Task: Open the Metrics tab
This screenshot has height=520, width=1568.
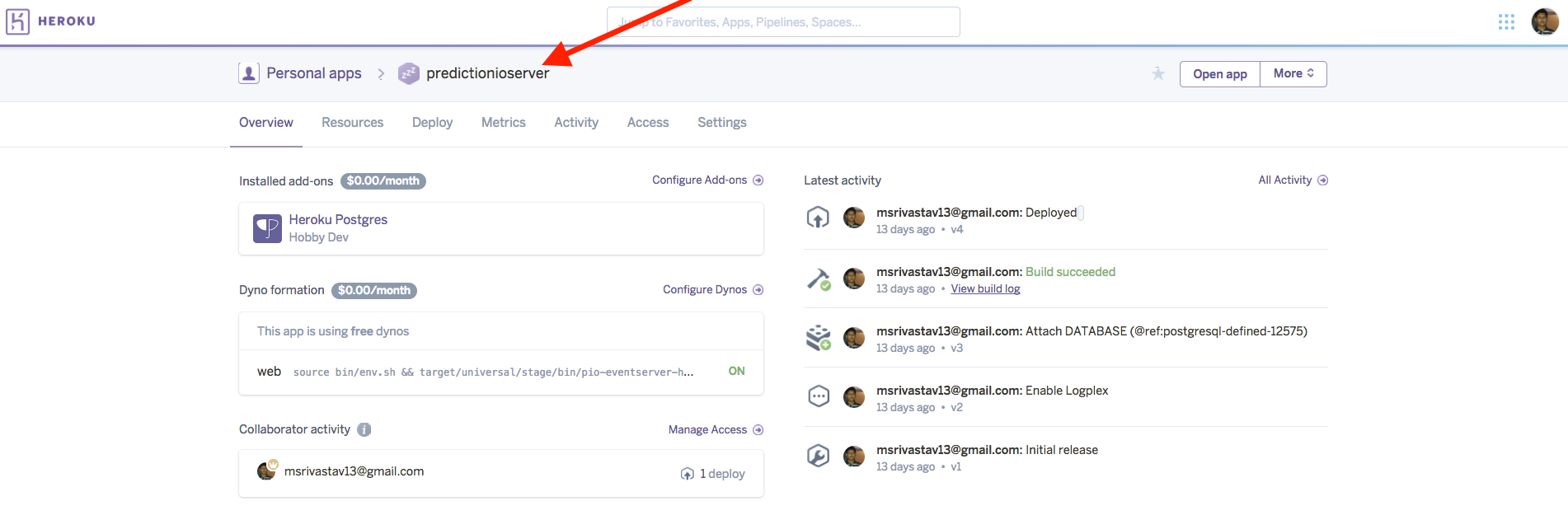Action: [x=504, y=123]
